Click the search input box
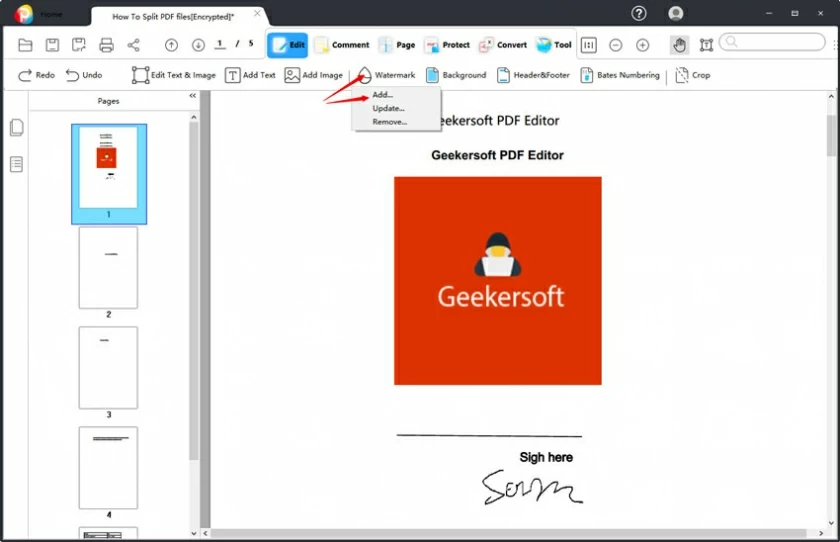 coord(772,42)
